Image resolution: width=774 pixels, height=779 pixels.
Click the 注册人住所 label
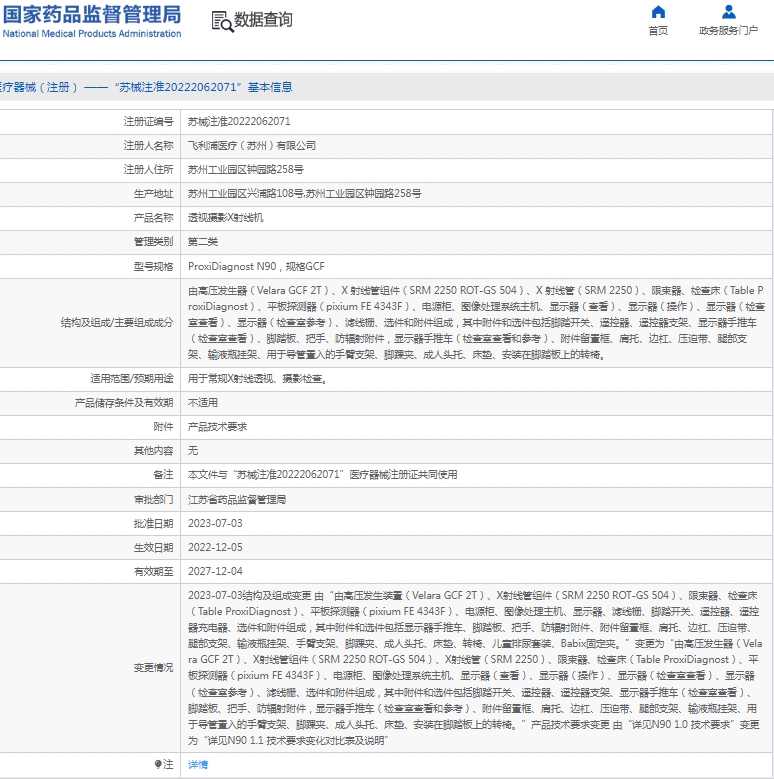148,170
